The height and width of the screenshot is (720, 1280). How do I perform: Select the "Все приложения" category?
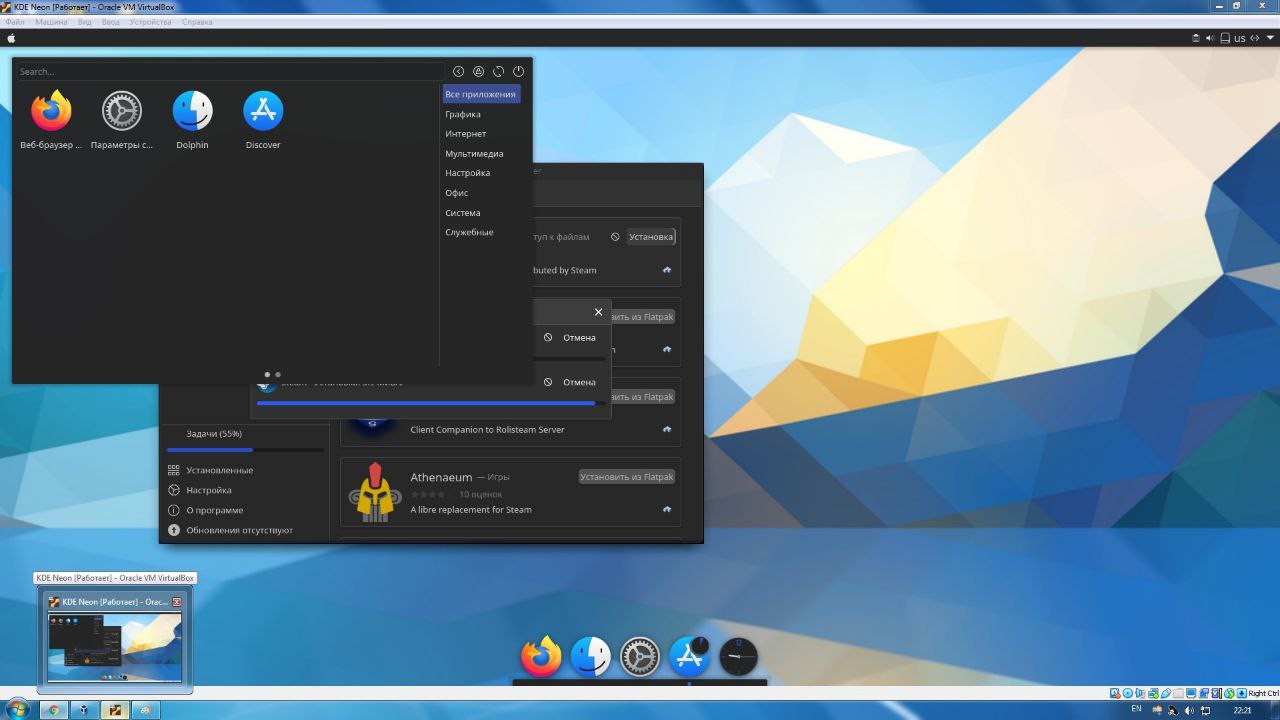pyautogui.click(x=481, y=94)
